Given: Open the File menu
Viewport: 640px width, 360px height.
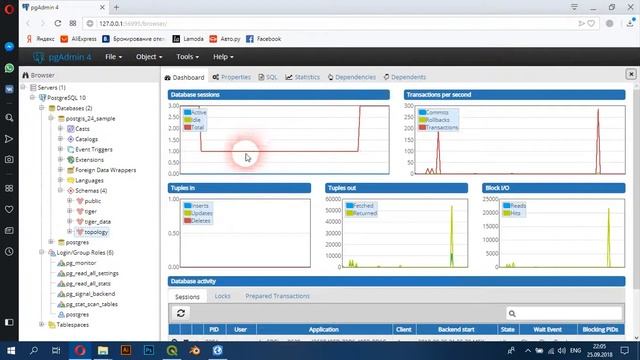Looking at the screenshot, I should click(x=113, y=57).
